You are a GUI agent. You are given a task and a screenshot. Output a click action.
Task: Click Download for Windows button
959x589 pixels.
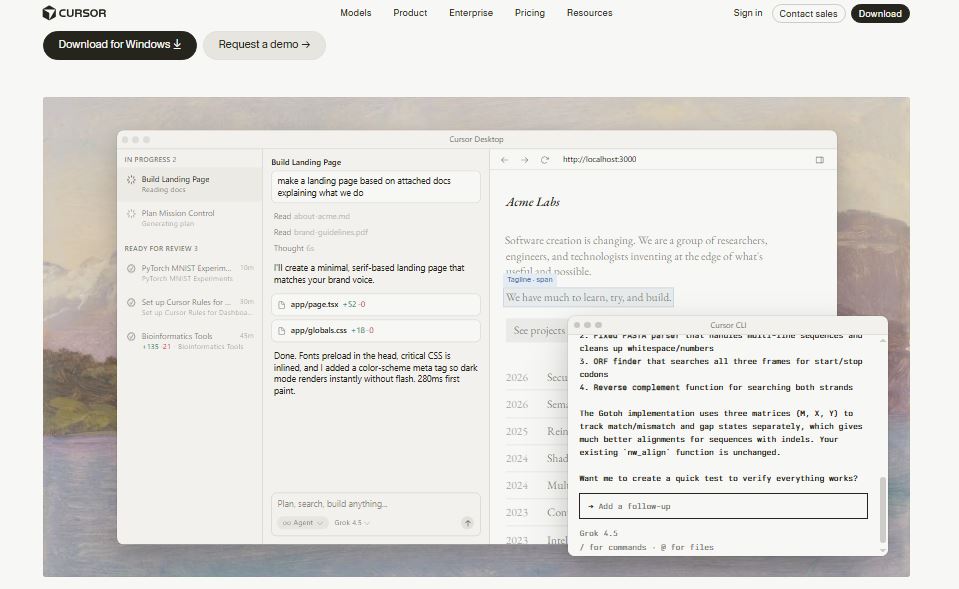[x=120, y=45]
